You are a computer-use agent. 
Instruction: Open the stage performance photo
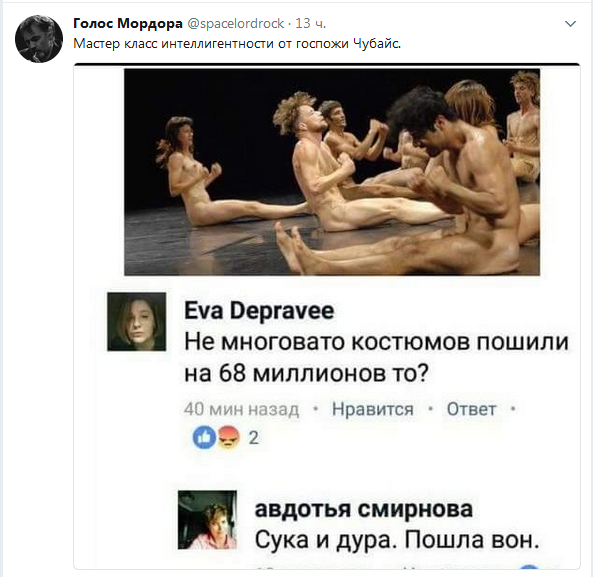click(332, 172)
